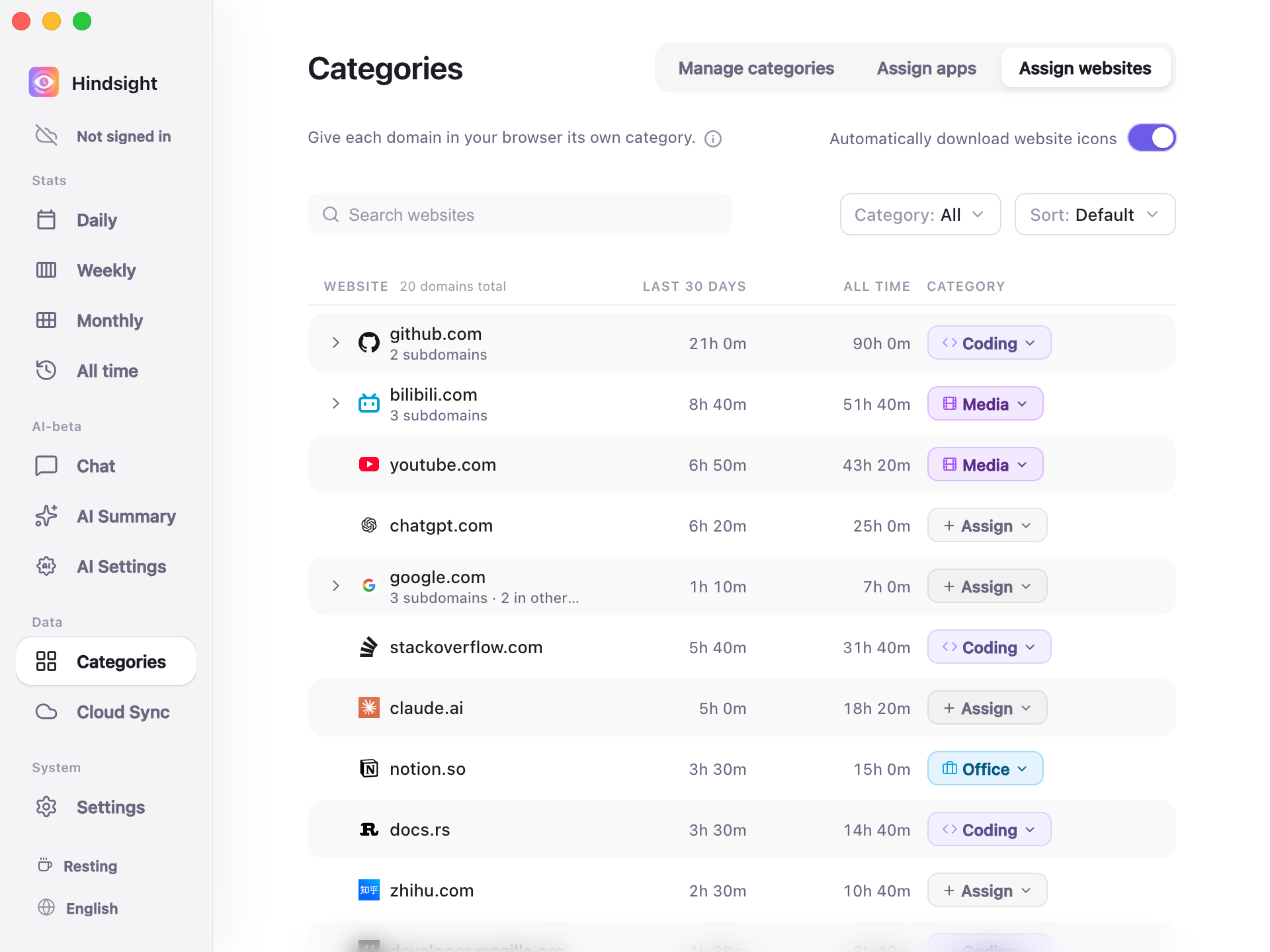1270x952 pixels.
Task: Click the LAST 30 DAYS column header
Action: point(694,286)
